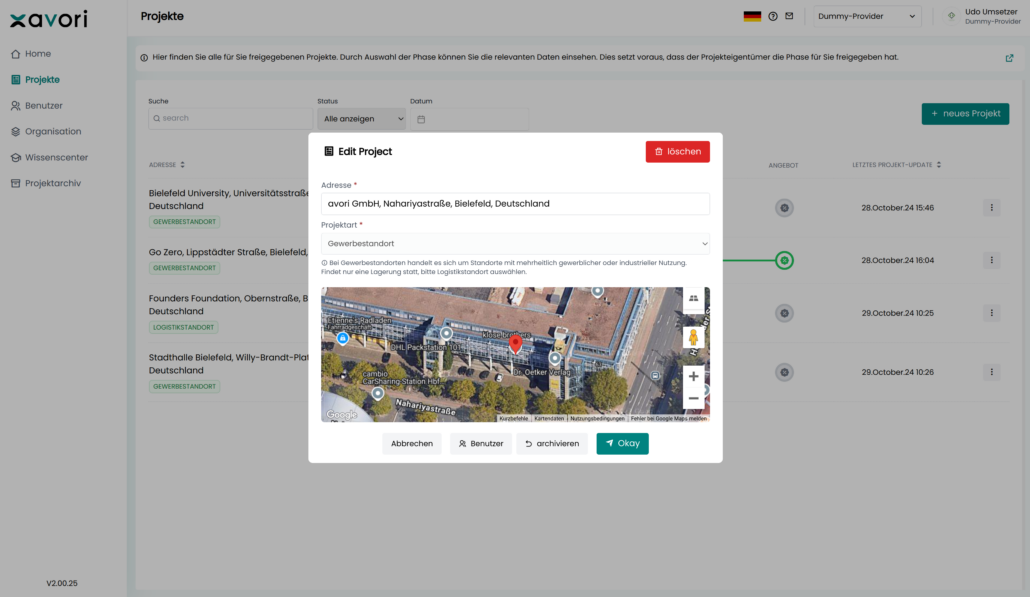Open Projekte in sidebar
Image resolution: width=1030 pixels, height=597 pixels.
point(35,79)
